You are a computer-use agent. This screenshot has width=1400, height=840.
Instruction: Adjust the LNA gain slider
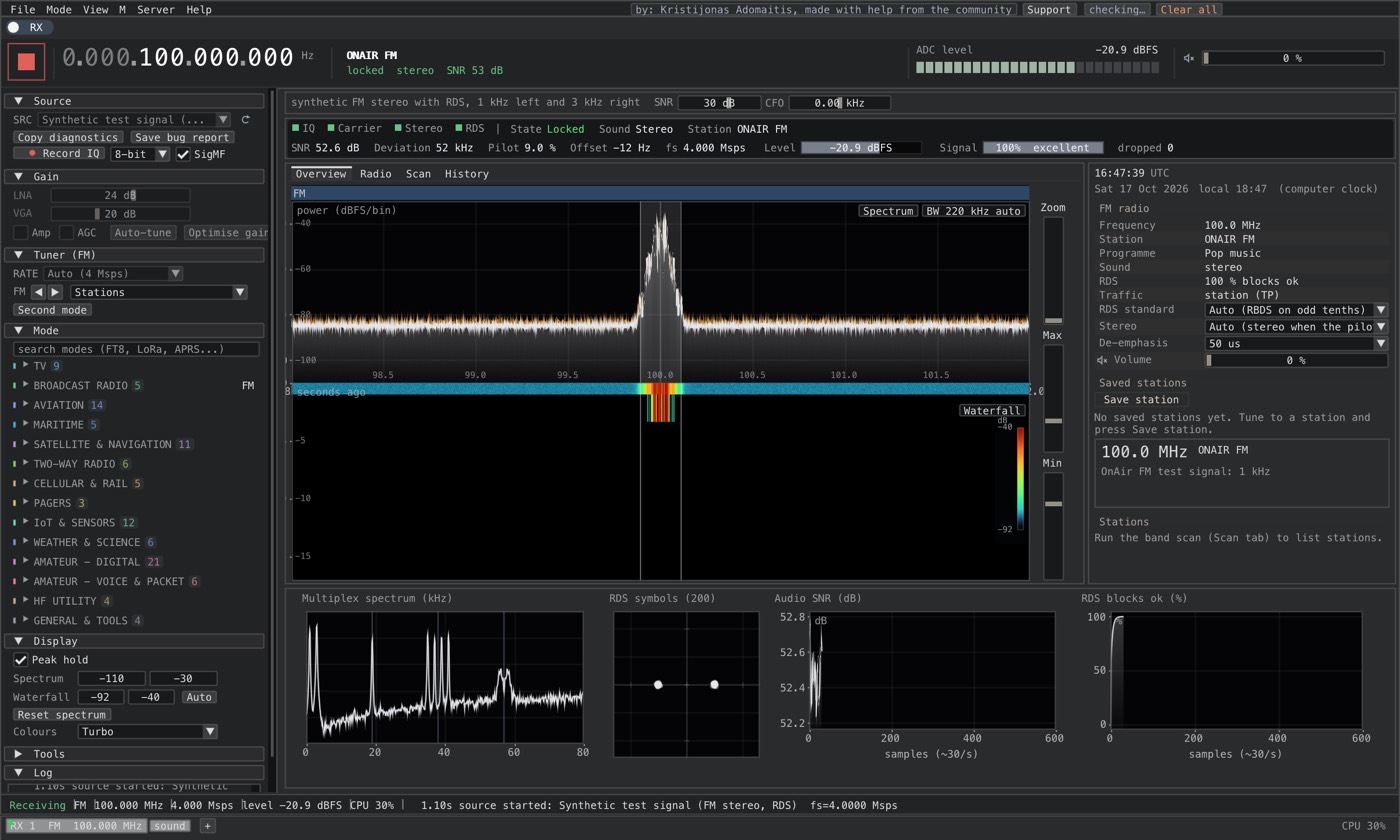tap(120, 195)
